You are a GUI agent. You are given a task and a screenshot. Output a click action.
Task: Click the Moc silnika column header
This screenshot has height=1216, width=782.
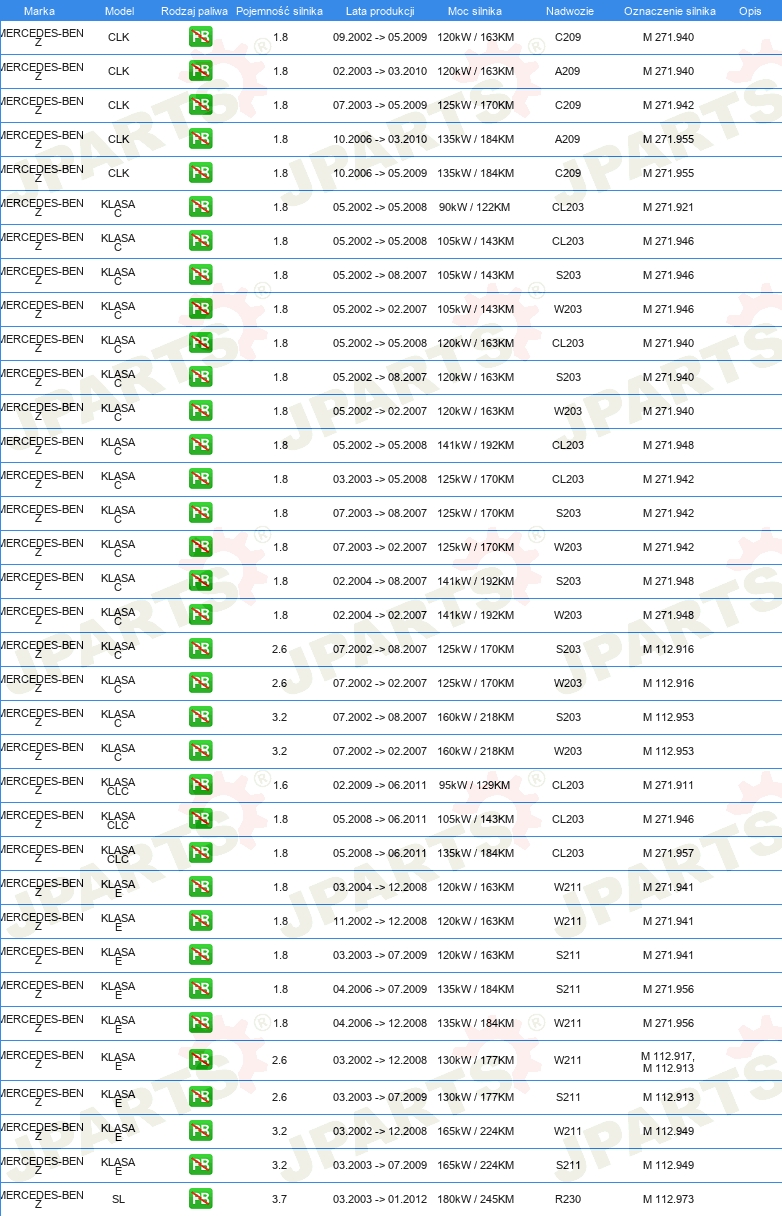475,11
